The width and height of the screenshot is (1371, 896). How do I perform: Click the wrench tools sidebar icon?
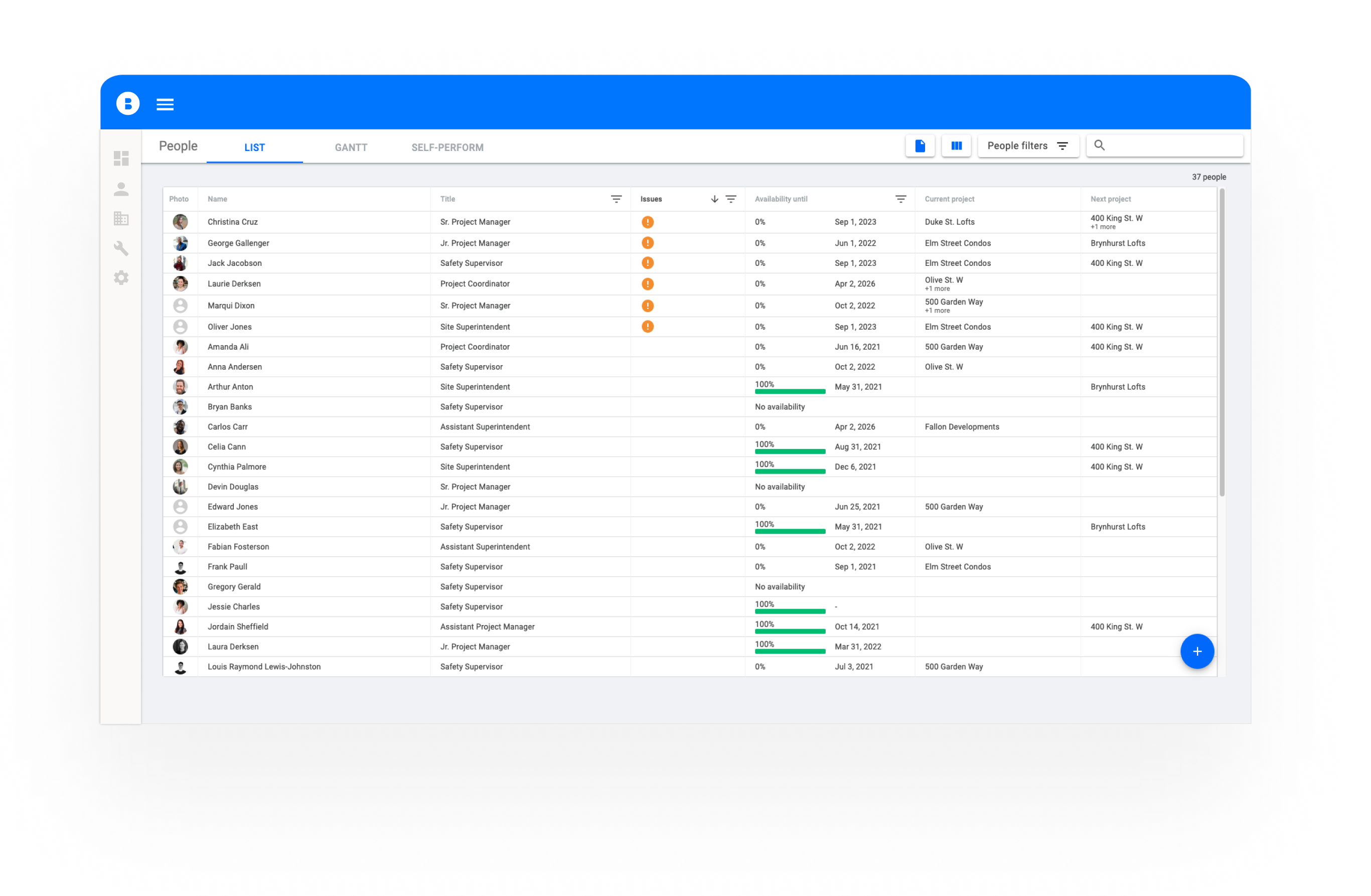121,248
